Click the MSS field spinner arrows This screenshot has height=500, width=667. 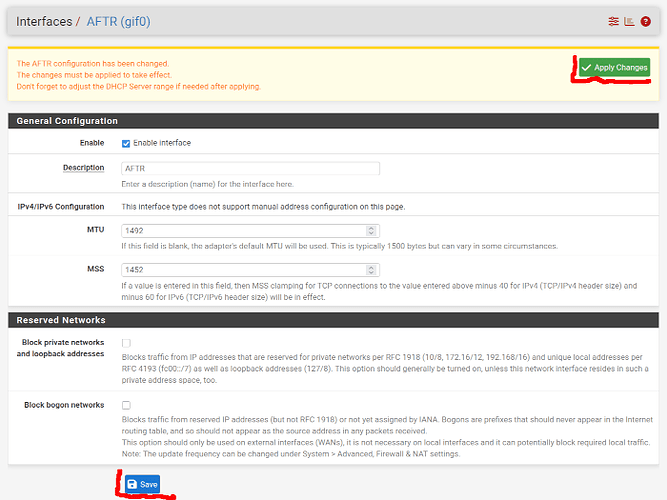click(371, 270)
